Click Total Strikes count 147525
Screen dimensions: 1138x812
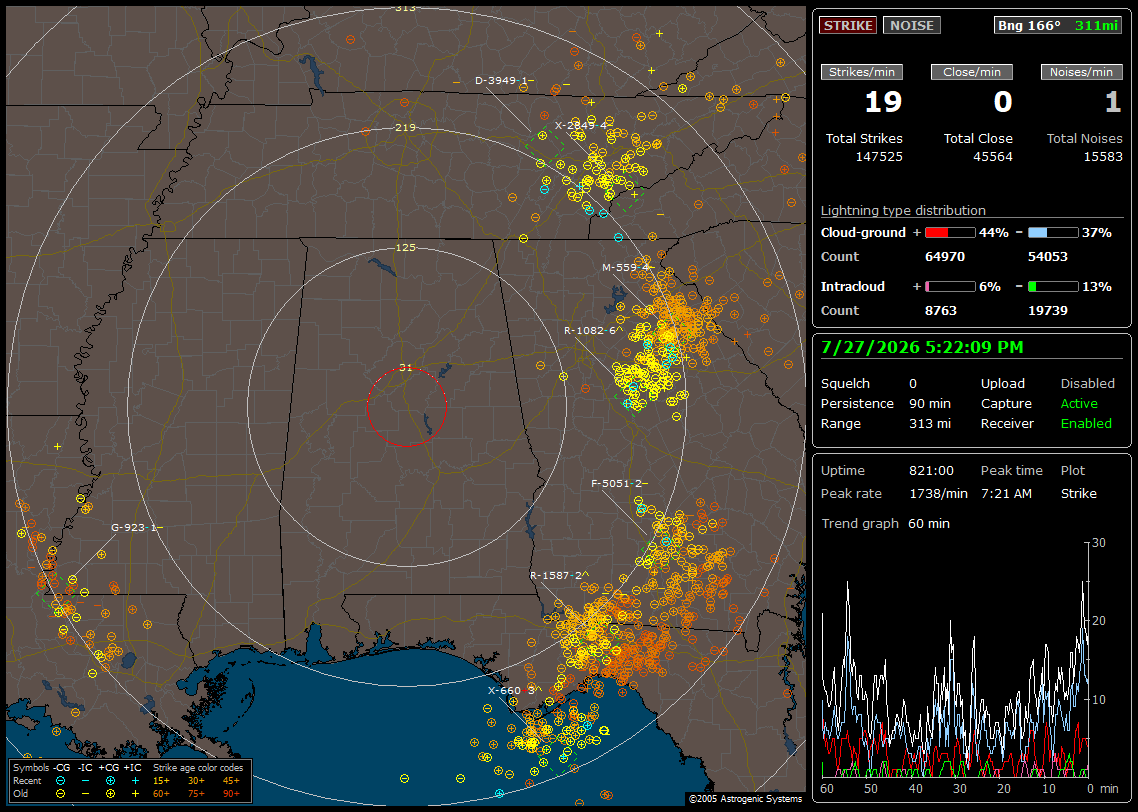(879, 157)
